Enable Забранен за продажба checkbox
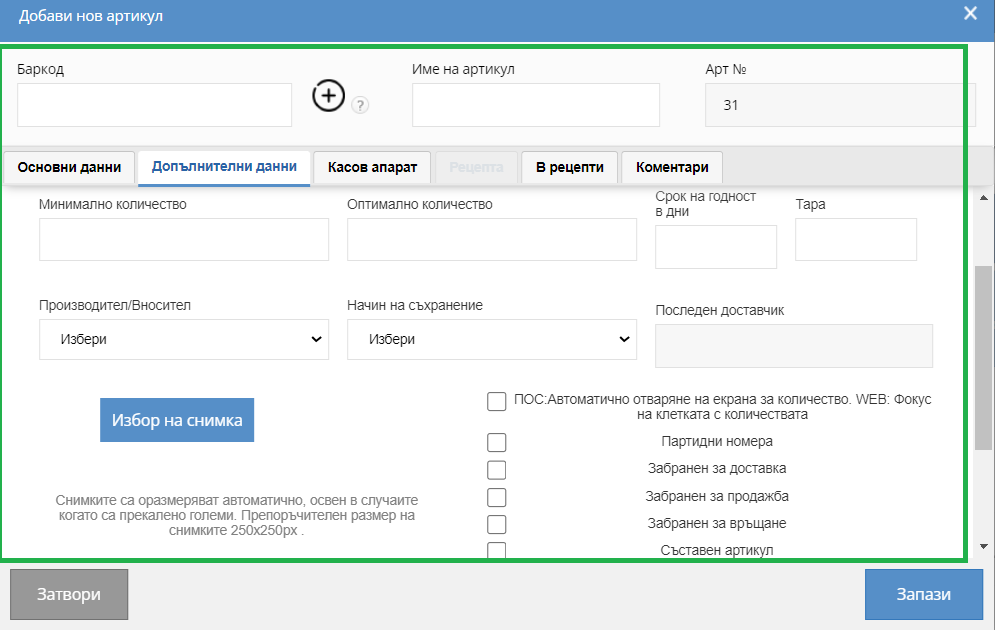This screenshot has width=995, height=630. pyautogui.click(x=496, y=497)
